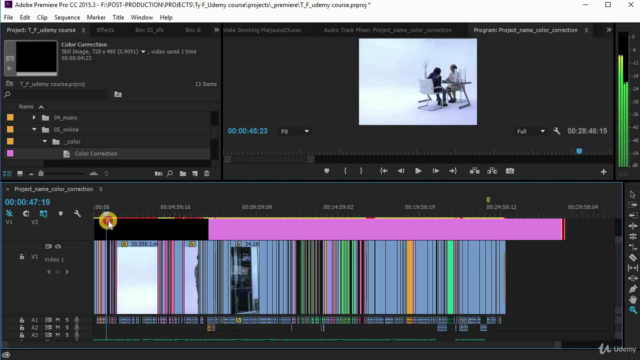Toggle Snap magnet in timeline
This screenshot has height=360, width=640.
point(26,213)
